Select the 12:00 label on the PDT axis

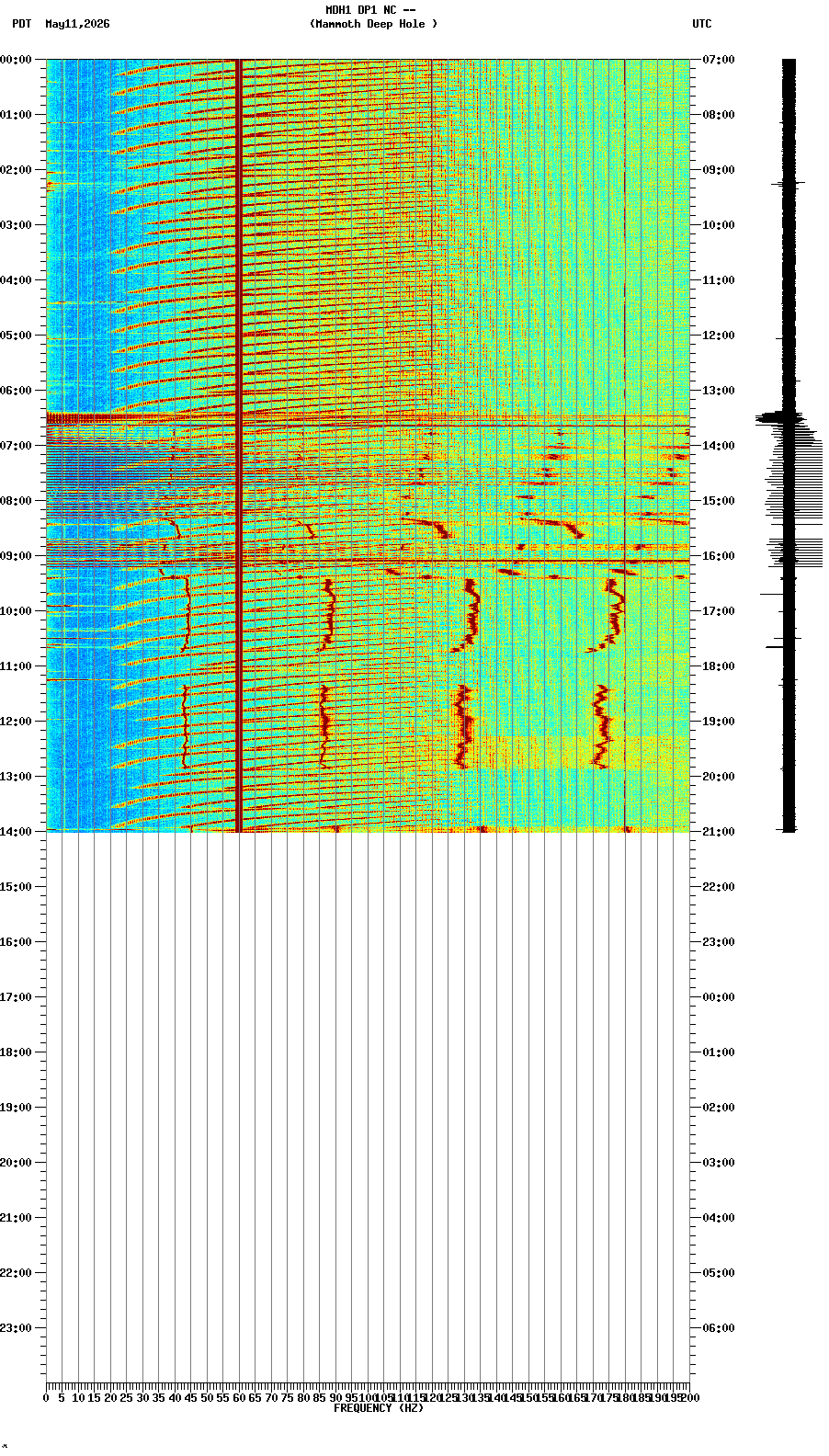point(16,722)
